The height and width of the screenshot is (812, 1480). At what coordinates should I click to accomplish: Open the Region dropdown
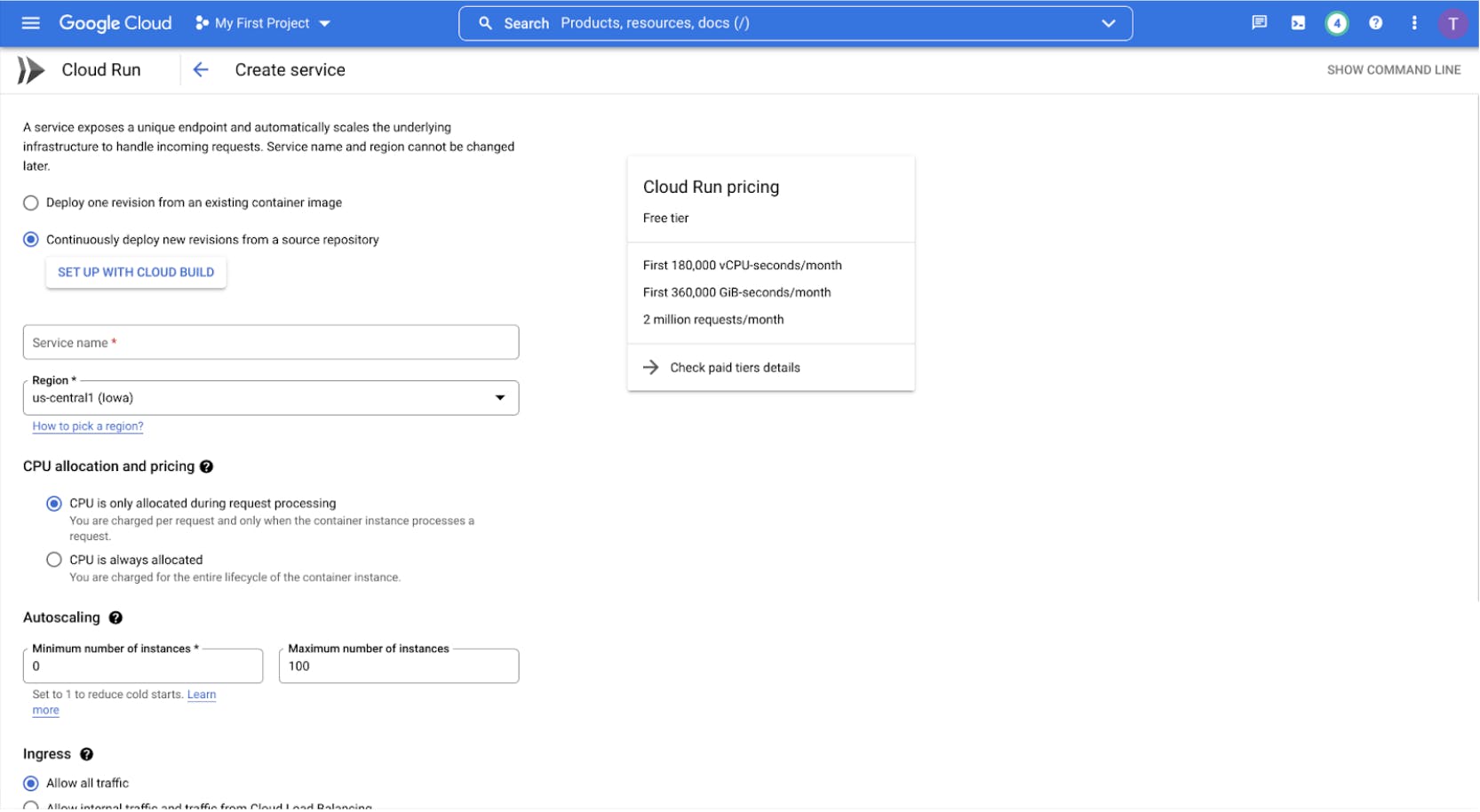click(500, 397)
